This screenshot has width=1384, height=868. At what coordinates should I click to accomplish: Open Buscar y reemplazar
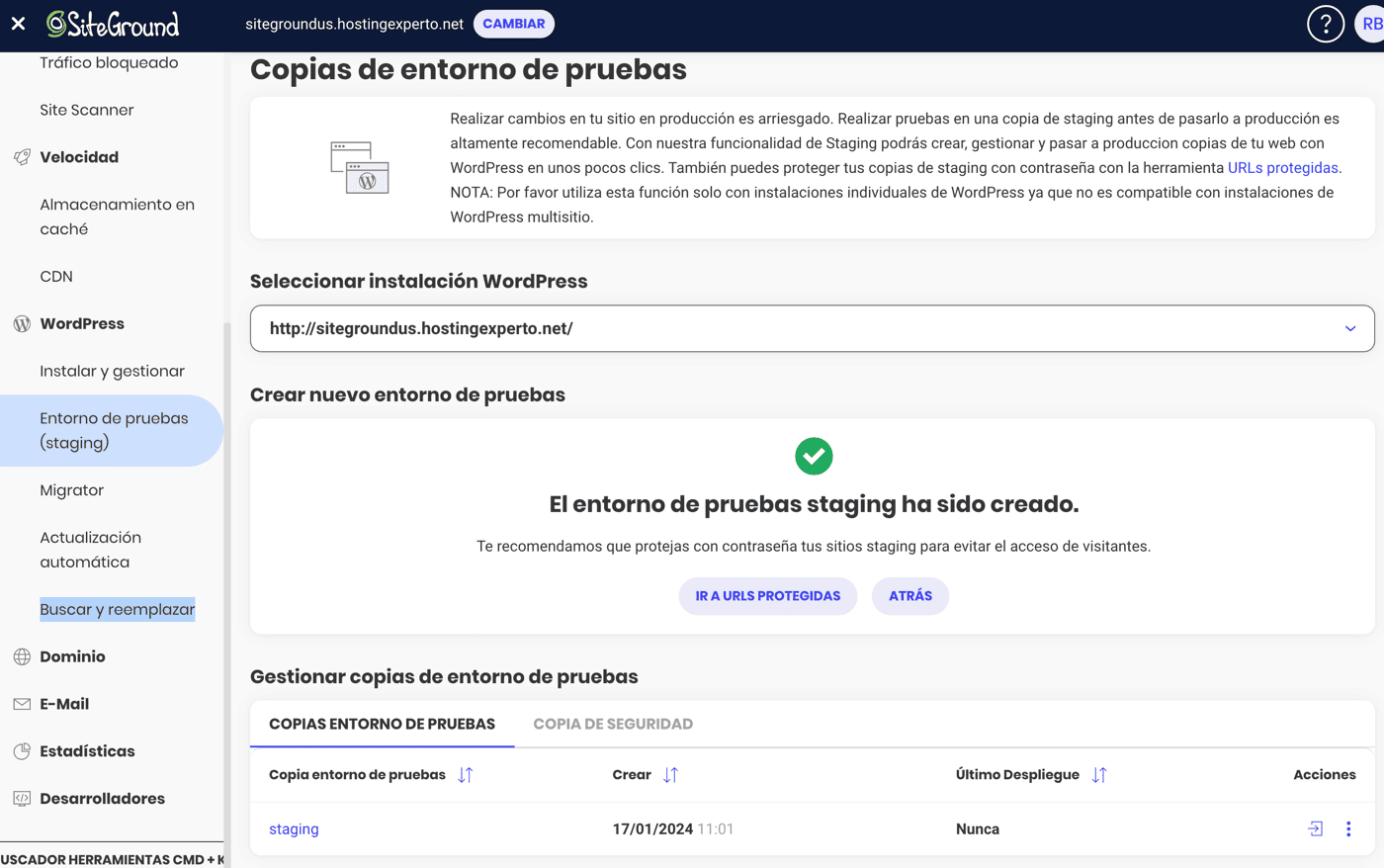117,610
